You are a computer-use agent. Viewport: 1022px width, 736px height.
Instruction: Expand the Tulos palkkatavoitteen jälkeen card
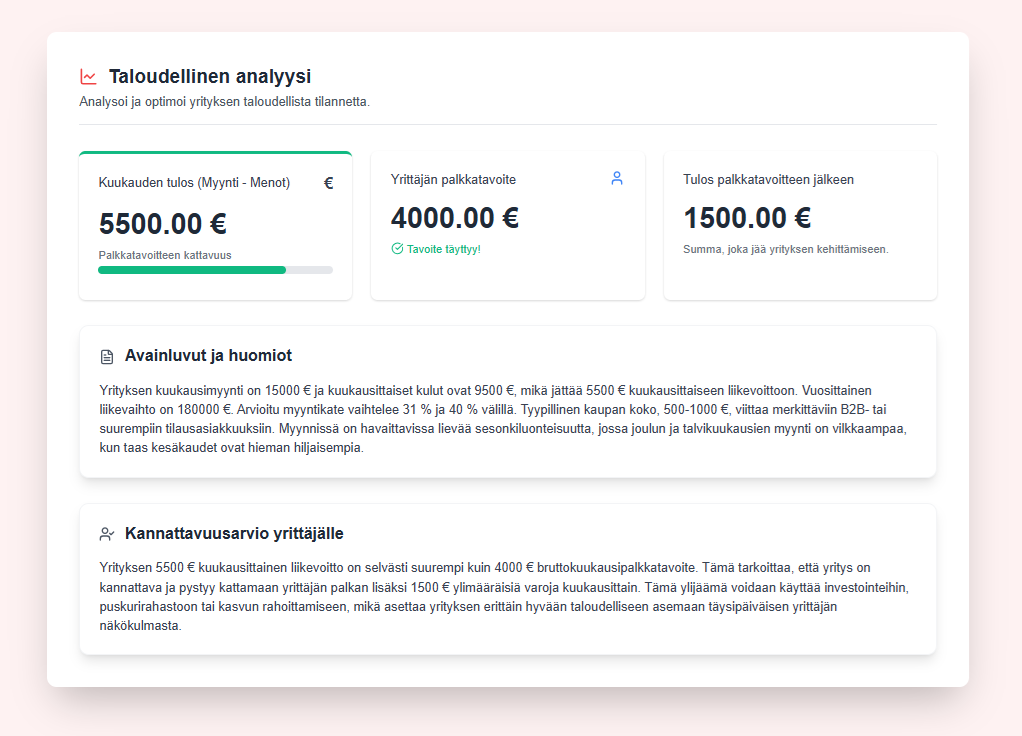point(799,224)
